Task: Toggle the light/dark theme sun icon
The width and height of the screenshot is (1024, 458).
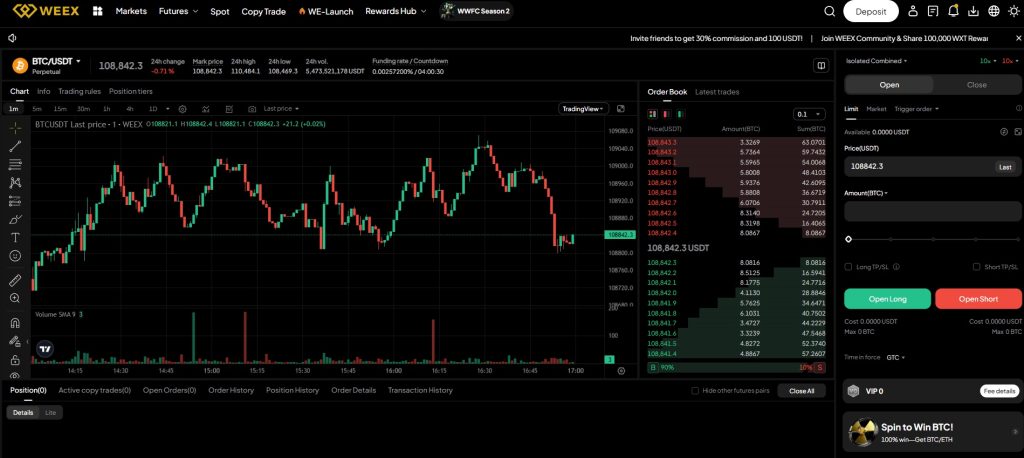Action: [1013, 11]
